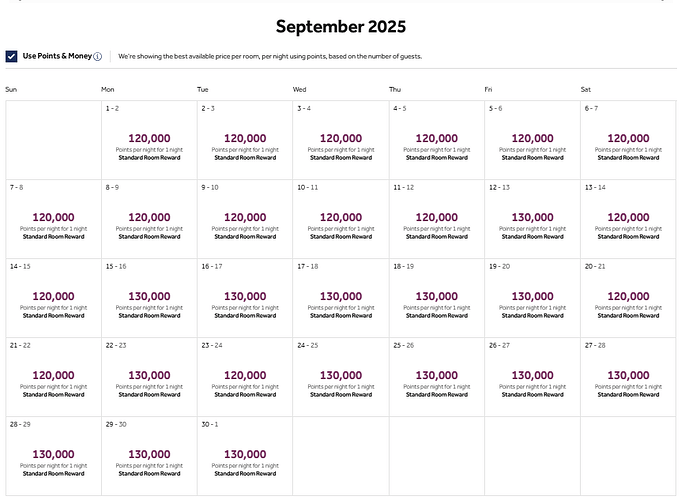The image size is (684, 500).
Task: Select the 10 - 11 Wednesday night
Action: coord(341,219)
